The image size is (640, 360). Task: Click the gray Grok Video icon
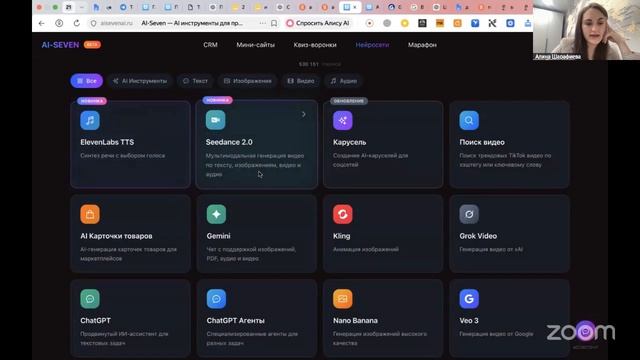coord(469,214)
